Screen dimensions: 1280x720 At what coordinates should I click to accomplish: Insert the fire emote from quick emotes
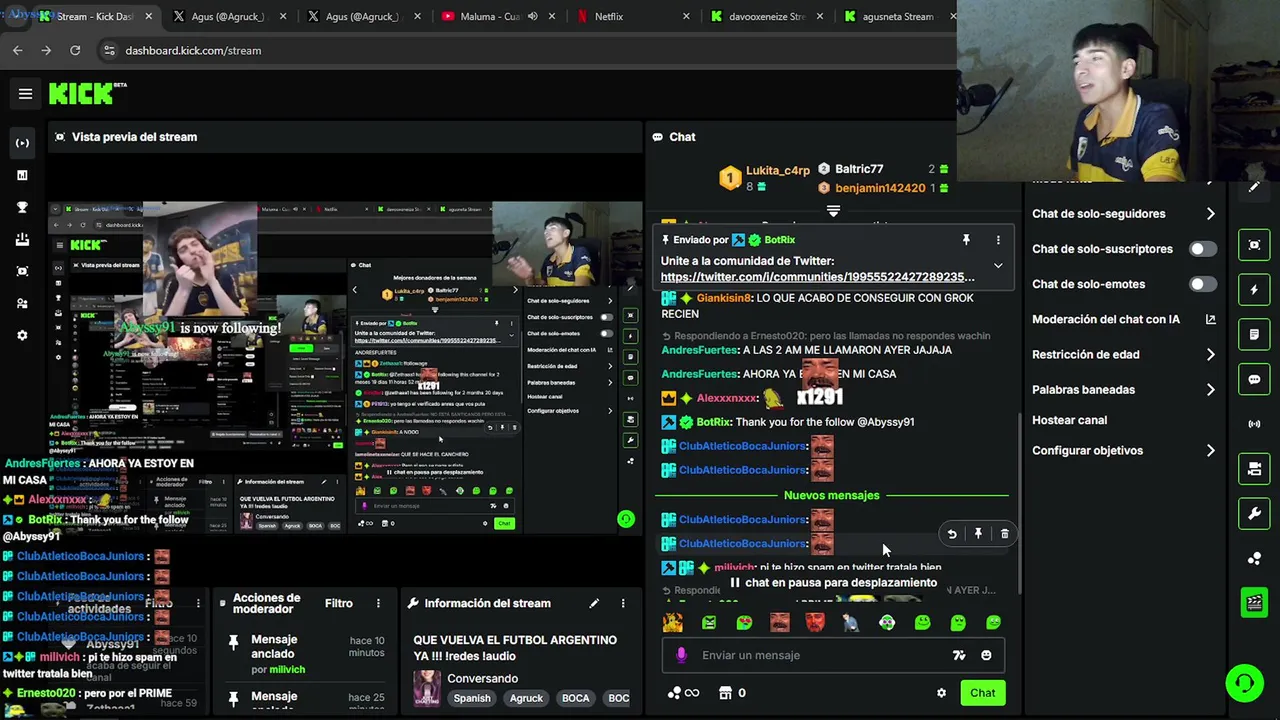(673, 623)
